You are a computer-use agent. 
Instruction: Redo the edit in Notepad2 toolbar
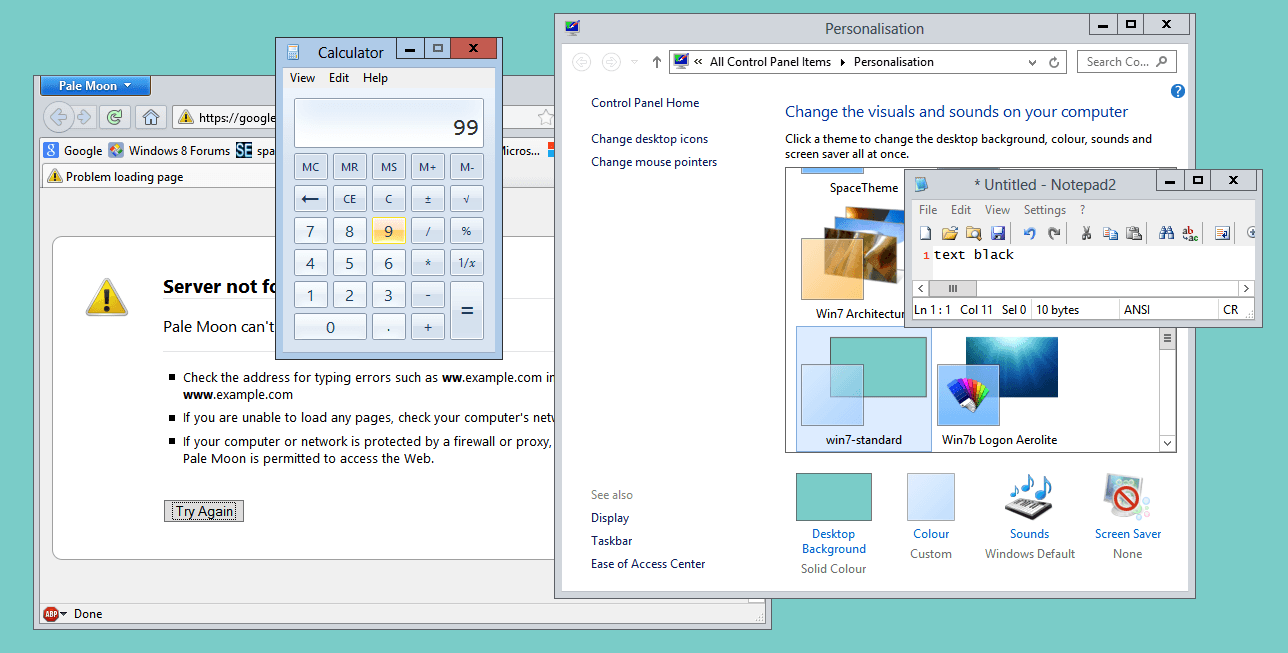[1054, 233]
